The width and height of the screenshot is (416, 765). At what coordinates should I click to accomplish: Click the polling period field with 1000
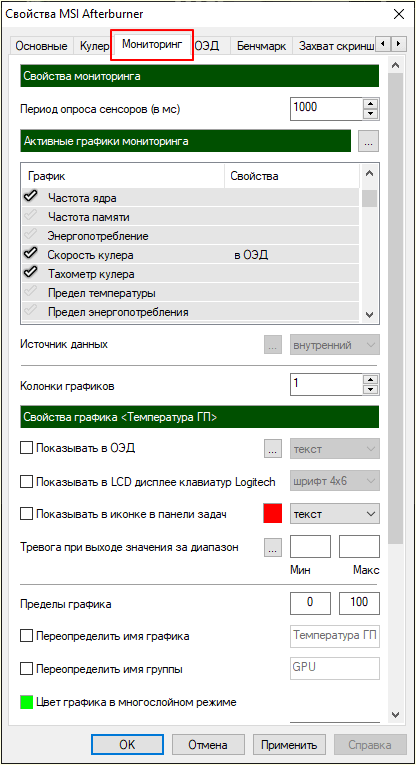[x=327, y=109]
